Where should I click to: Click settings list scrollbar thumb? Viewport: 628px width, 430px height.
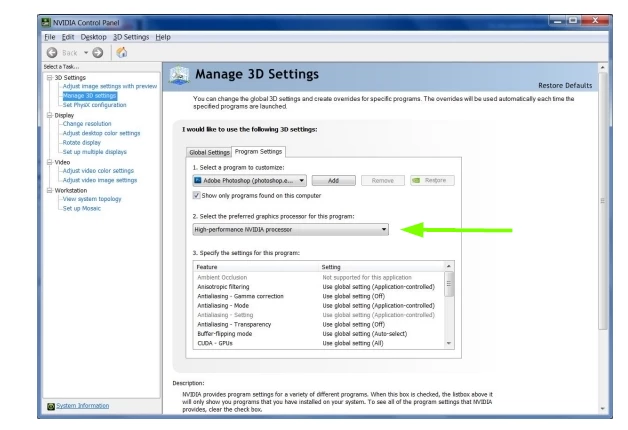tap(449, 284)
